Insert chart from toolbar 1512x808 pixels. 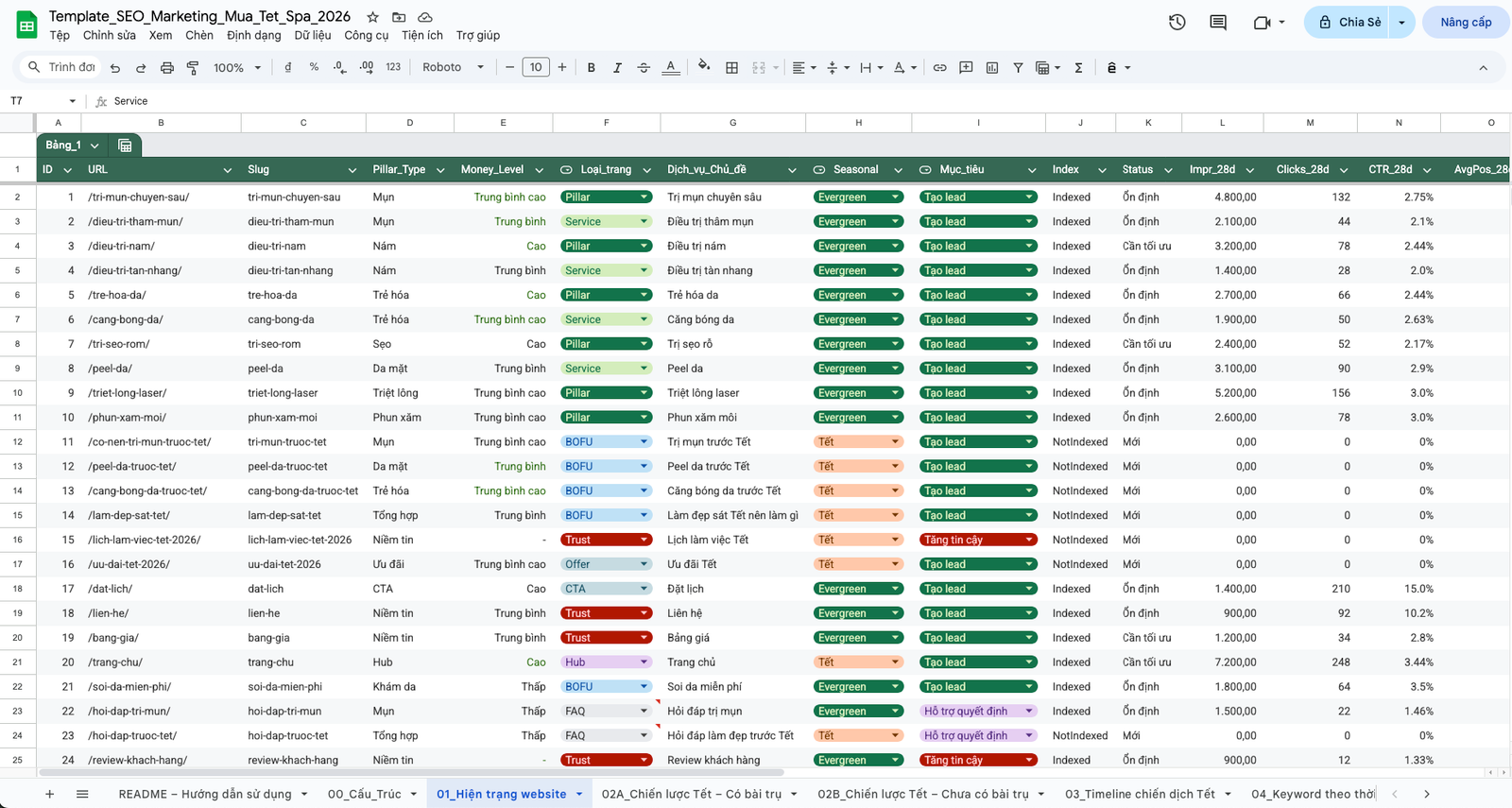(x=992, y=67)
